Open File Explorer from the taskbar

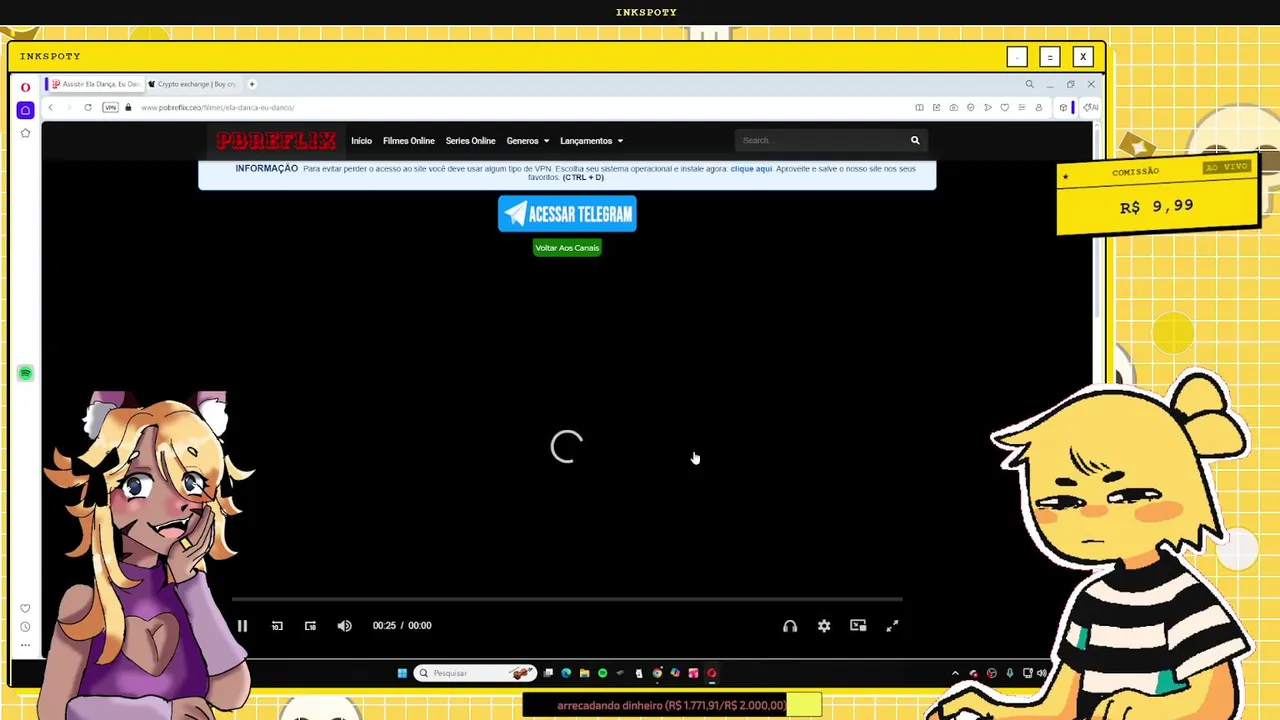584,673
